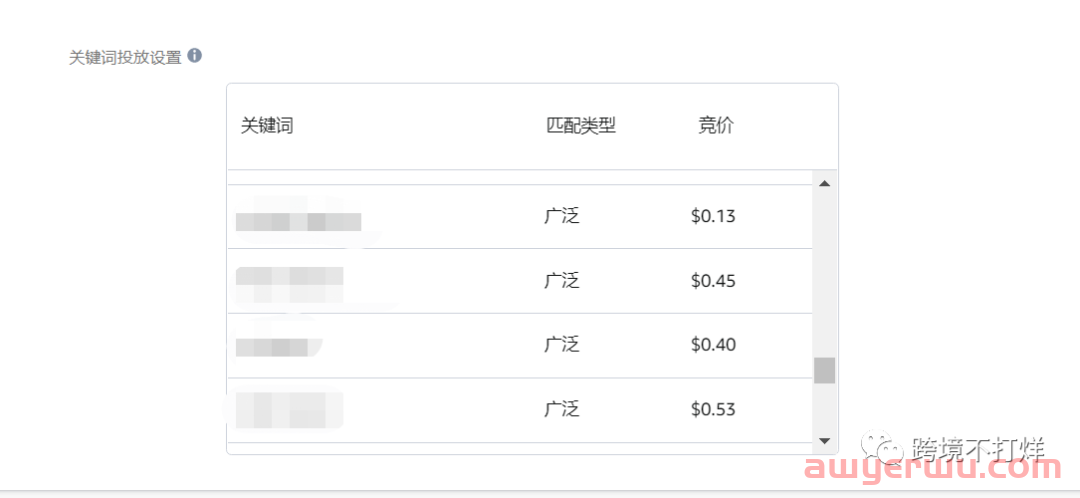Select 广泛 match type in $0.13 row
The height and width of the screenshot is (498, 1080).
[x=562, y=216]
